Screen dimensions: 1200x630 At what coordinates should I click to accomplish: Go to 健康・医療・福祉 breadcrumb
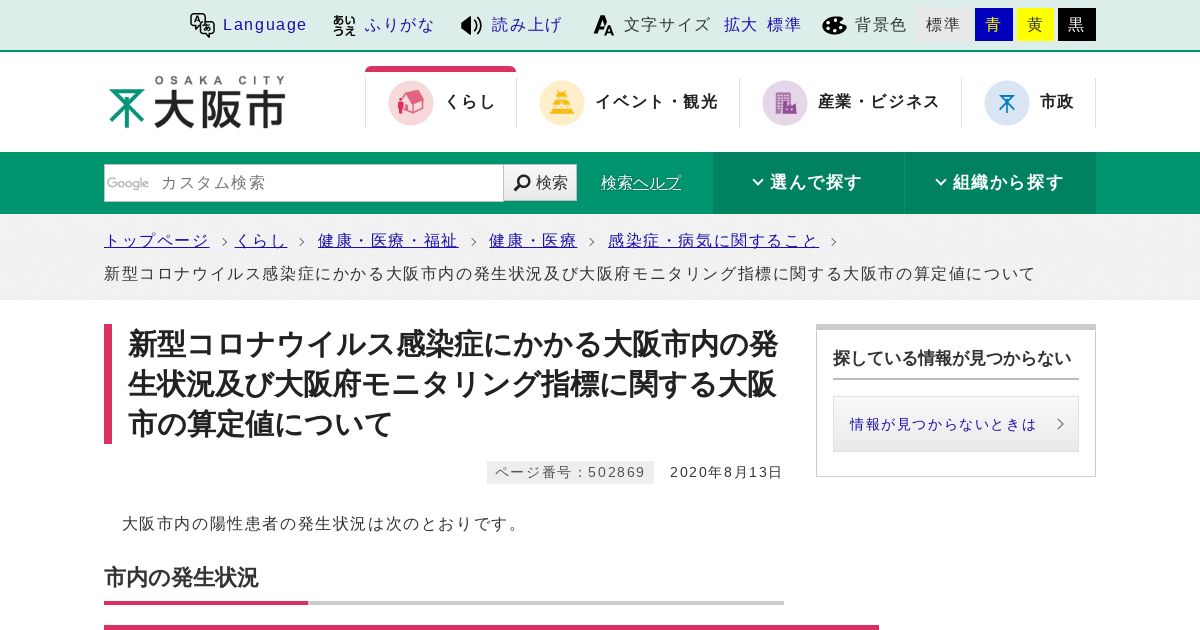(x=388, y=241)
